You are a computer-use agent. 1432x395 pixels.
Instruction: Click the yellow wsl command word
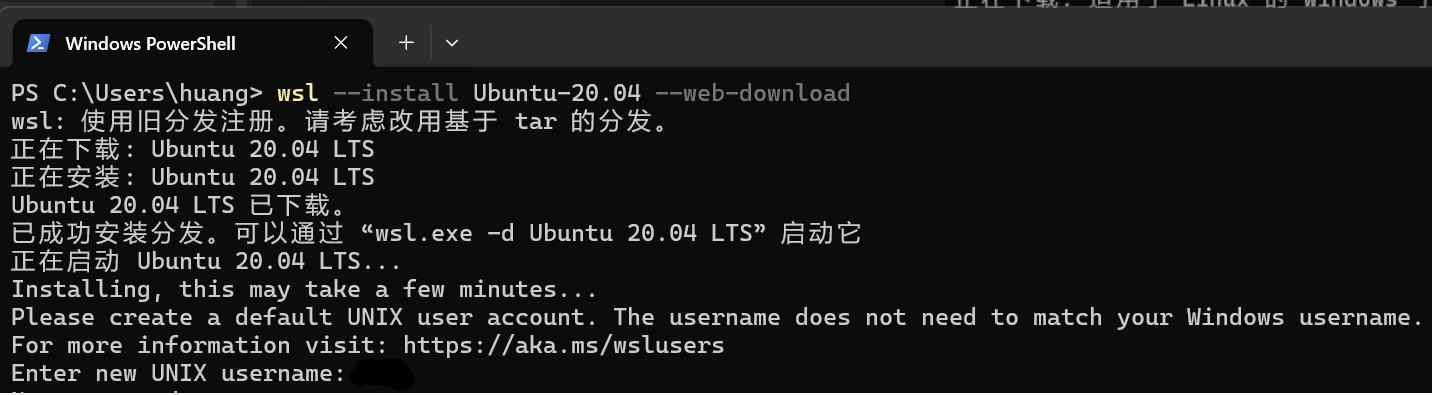click(x=297, y=94)
